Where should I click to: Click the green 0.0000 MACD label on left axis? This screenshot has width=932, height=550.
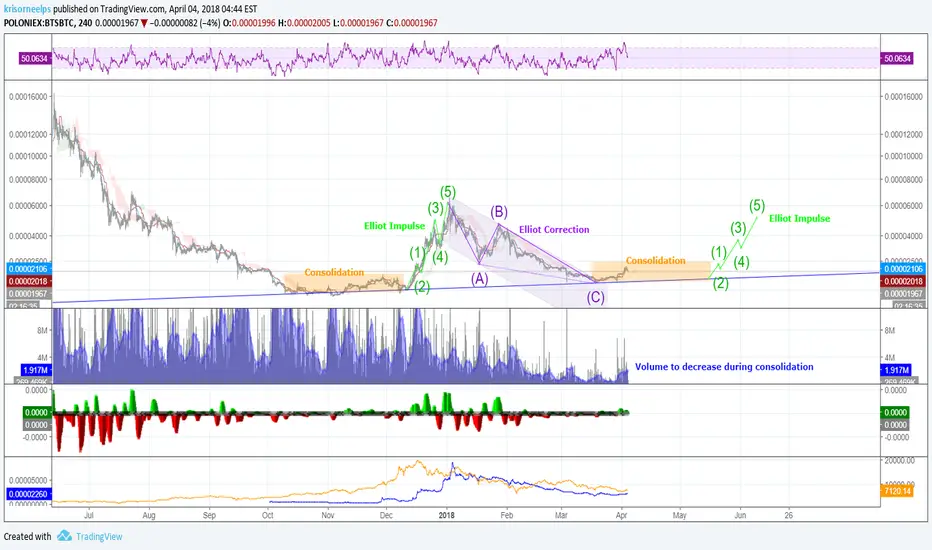pos(36,412)
